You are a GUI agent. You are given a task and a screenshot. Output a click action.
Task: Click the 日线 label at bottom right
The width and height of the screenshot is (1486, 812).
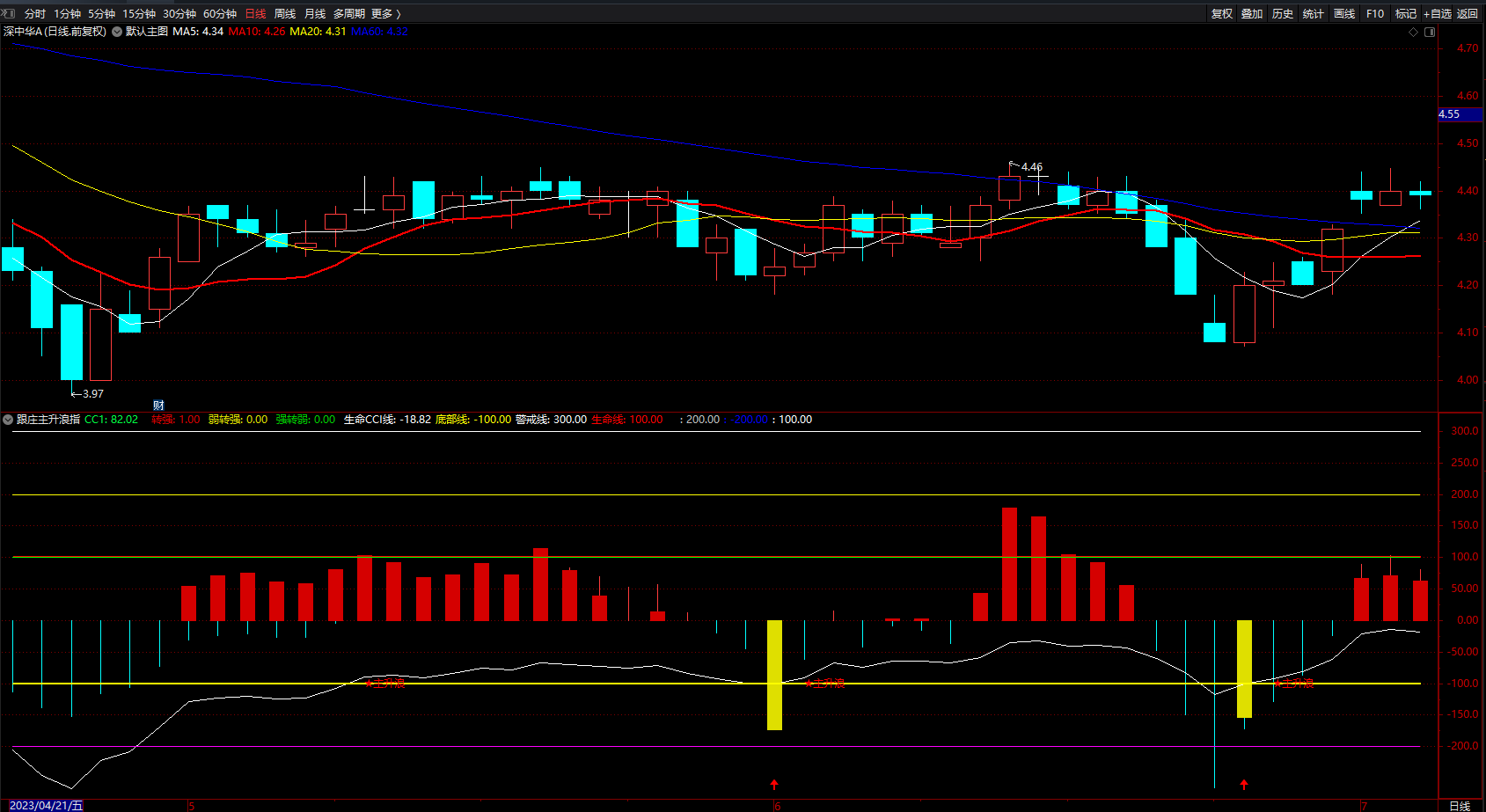pos(1460,806)
